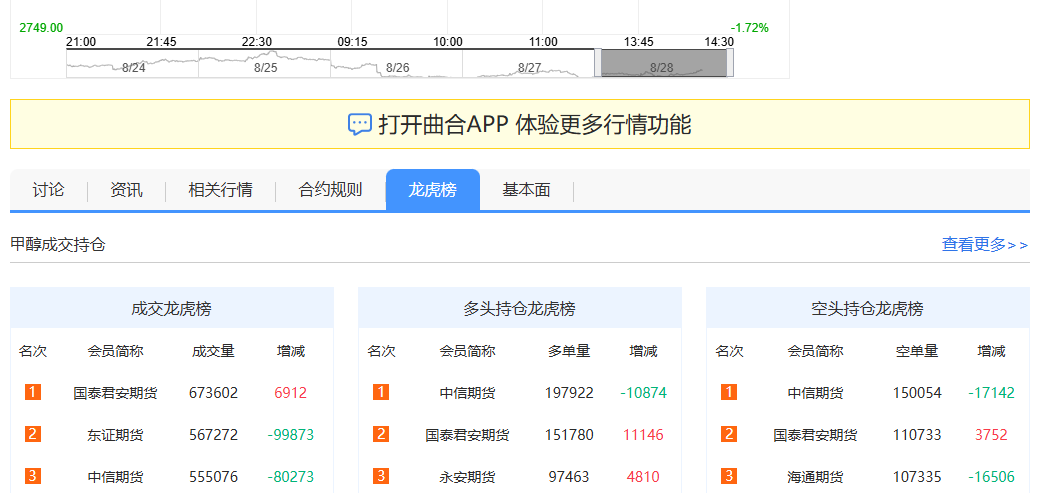Click 东证期货 in 成交龙虎榜
This screenshot has height=493, width=1041.
pyautogui.click(x=116, y=436)
